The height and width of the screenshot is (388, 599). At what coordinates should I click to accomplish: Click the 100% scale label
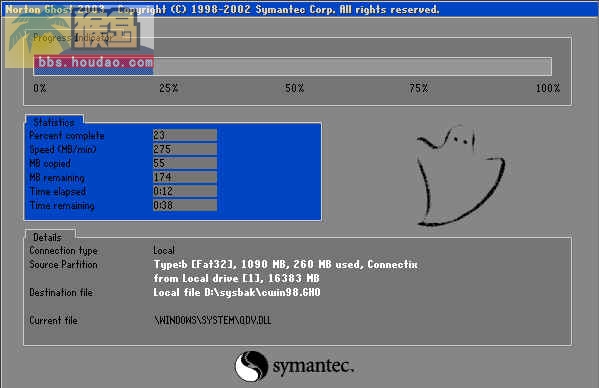548,88
